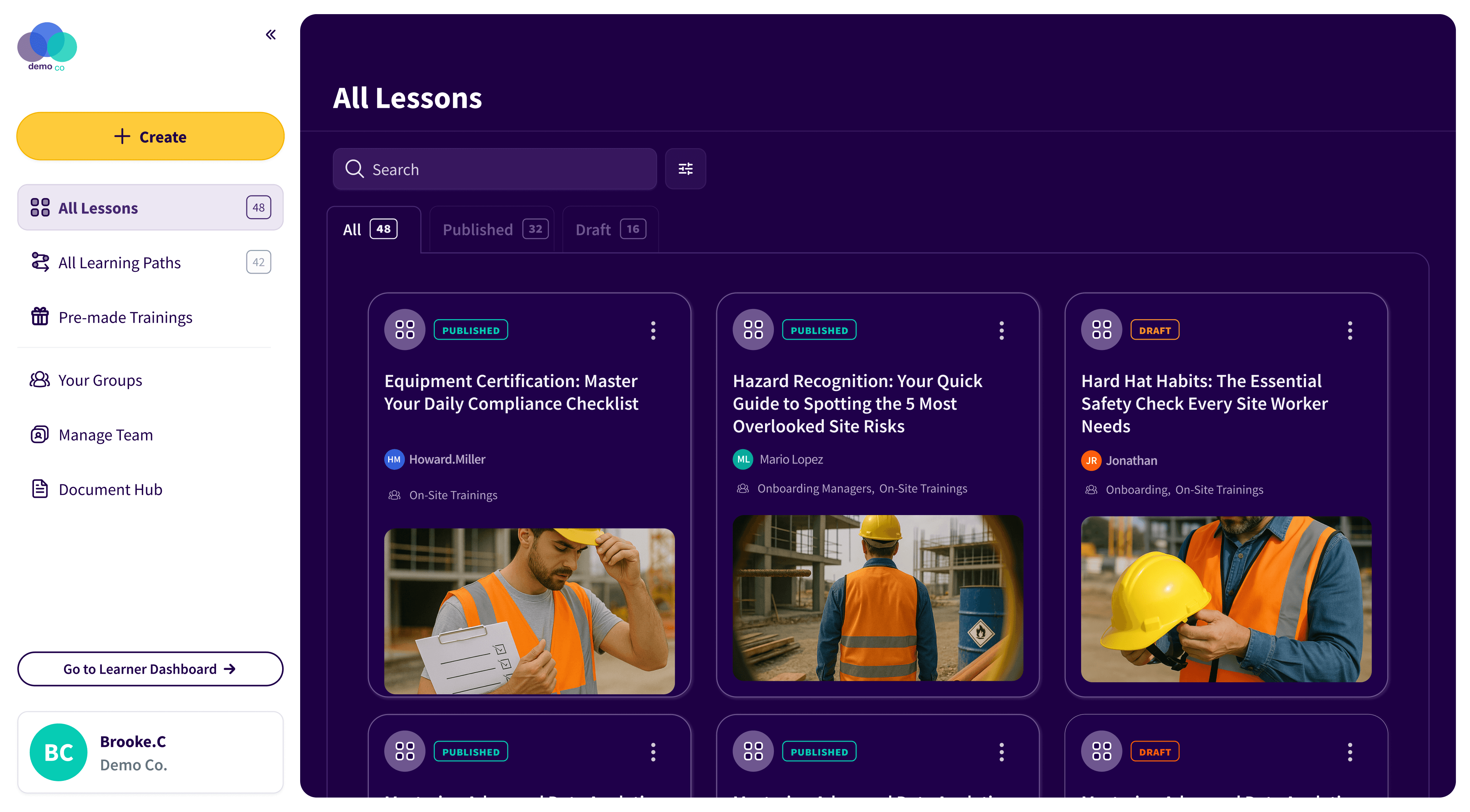
Task: Switch to the Draft tab
Action: tap(611, 229)
